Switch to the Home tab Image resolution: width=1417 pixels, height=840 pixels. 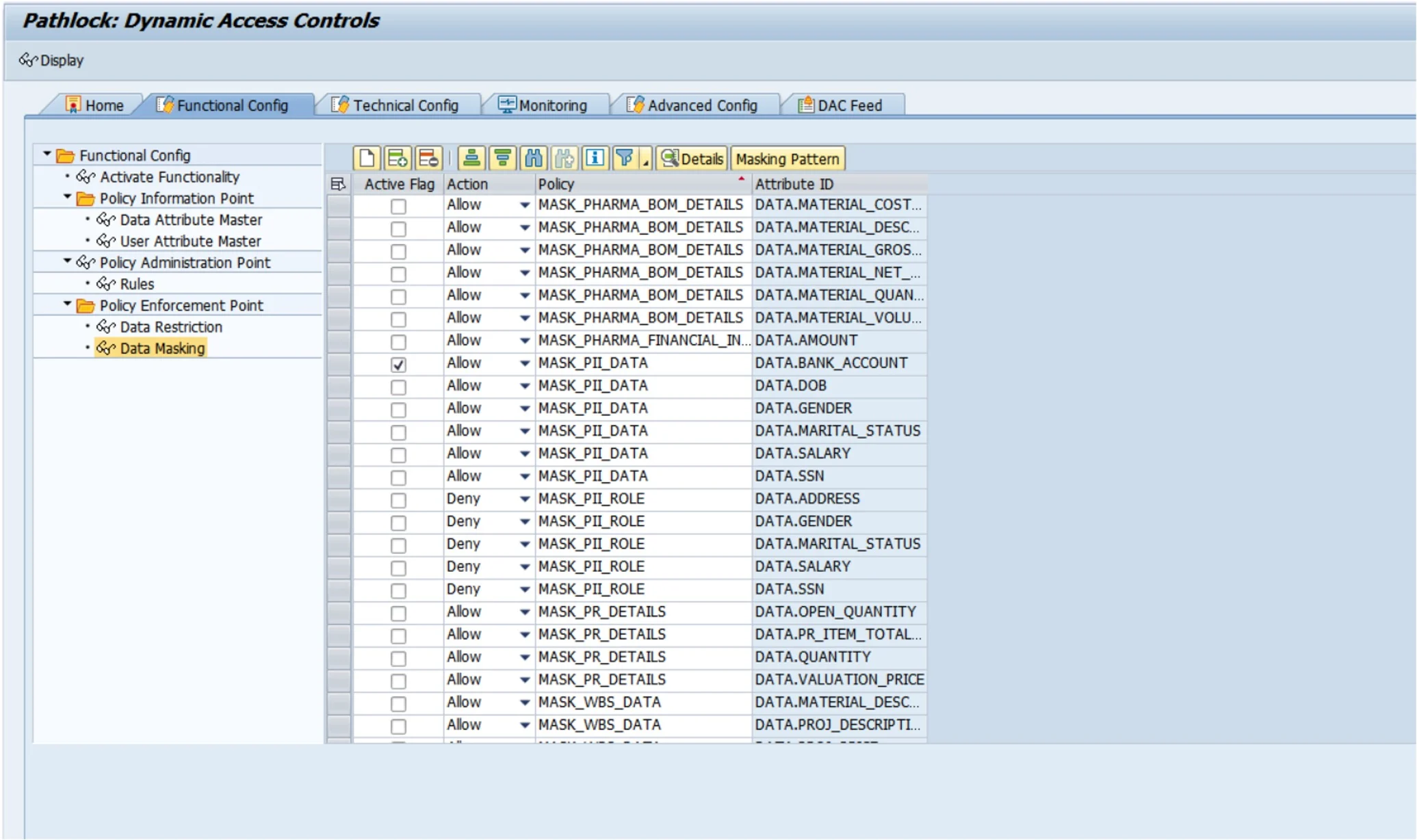94,105
